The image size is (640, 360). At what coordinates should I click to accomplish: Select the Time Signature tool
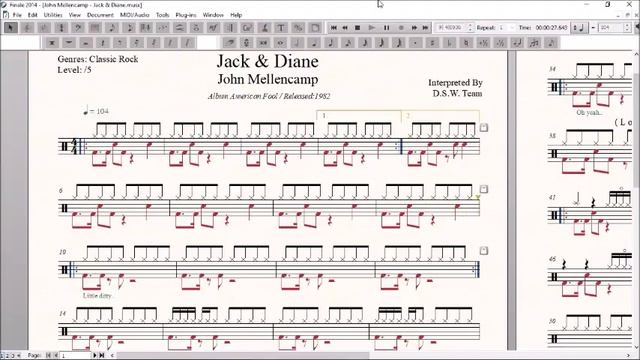tap(61, 28)
